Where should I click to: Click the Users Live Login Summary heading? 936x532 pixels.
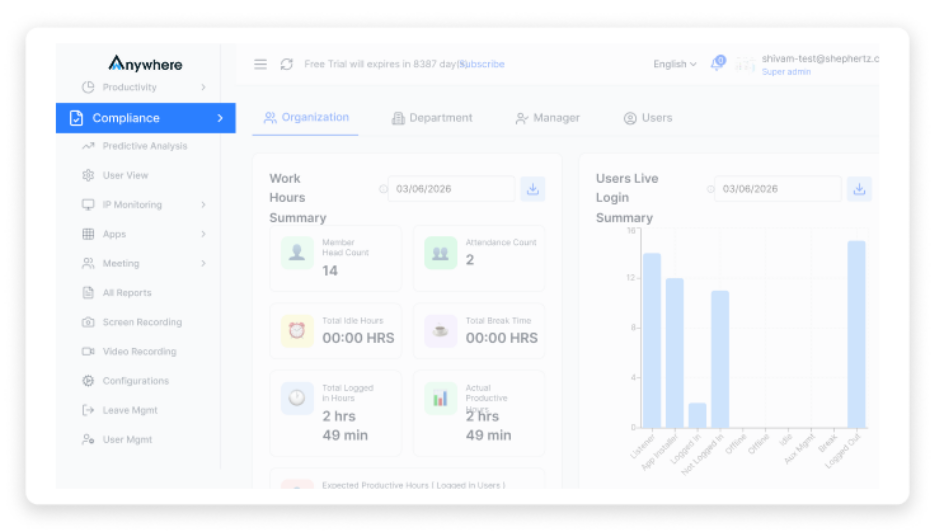coord(627,198)
